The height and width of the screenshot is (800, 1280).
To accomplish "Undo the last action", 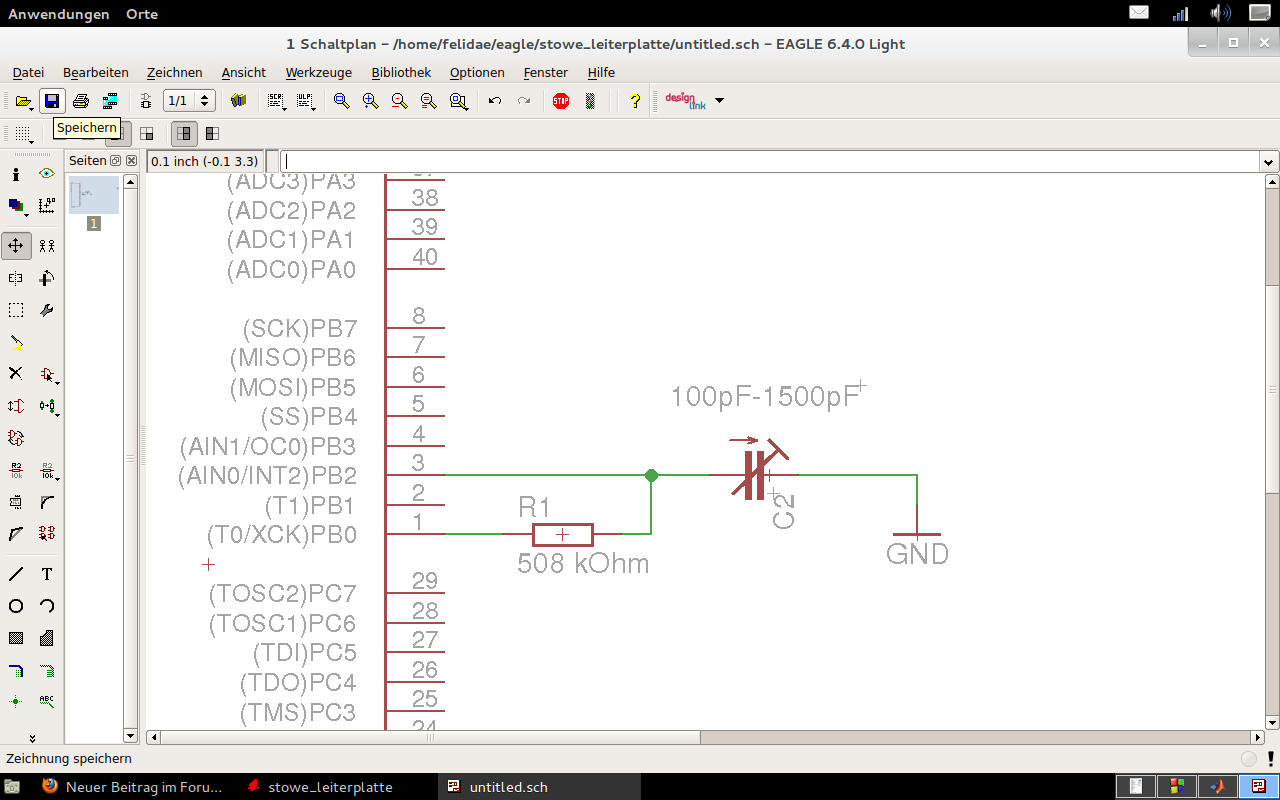I will click(495, 101).
